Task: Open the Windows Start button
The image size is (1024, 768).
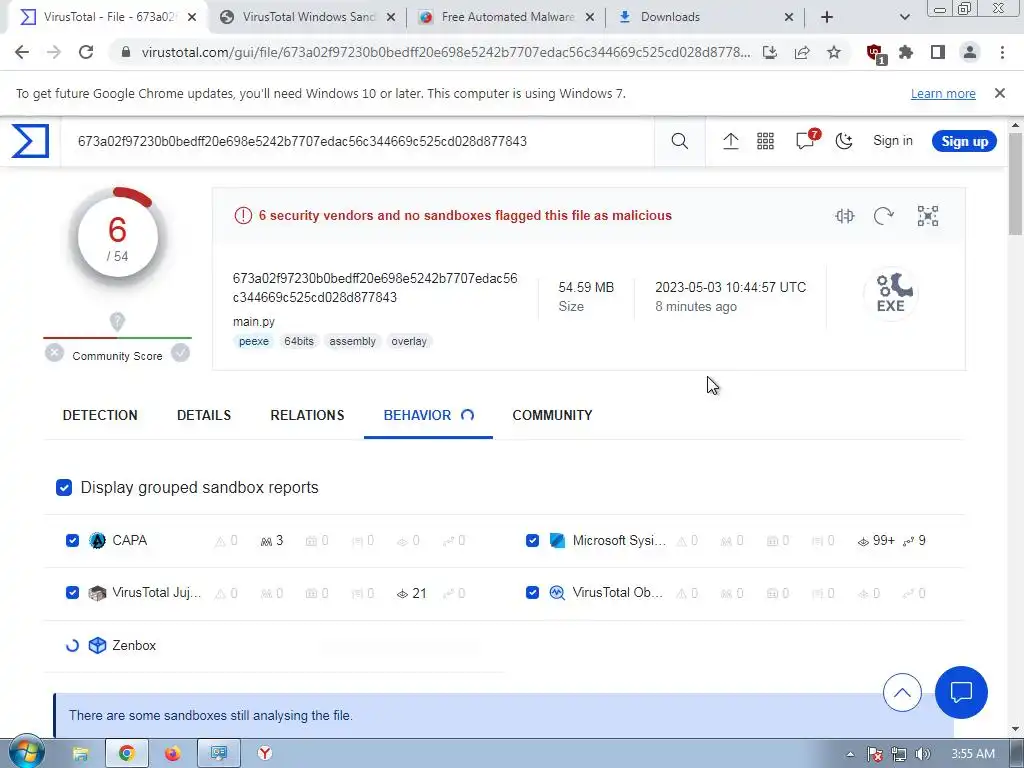Action: point(26,753)
